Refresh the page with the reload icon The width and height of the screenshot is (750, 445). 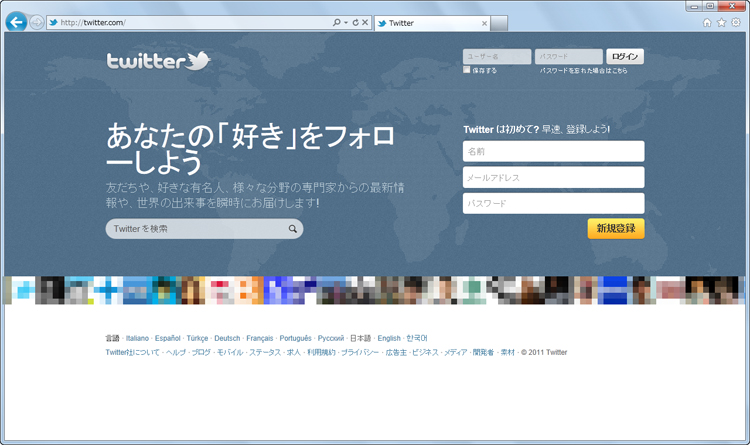tap(355, 22)
